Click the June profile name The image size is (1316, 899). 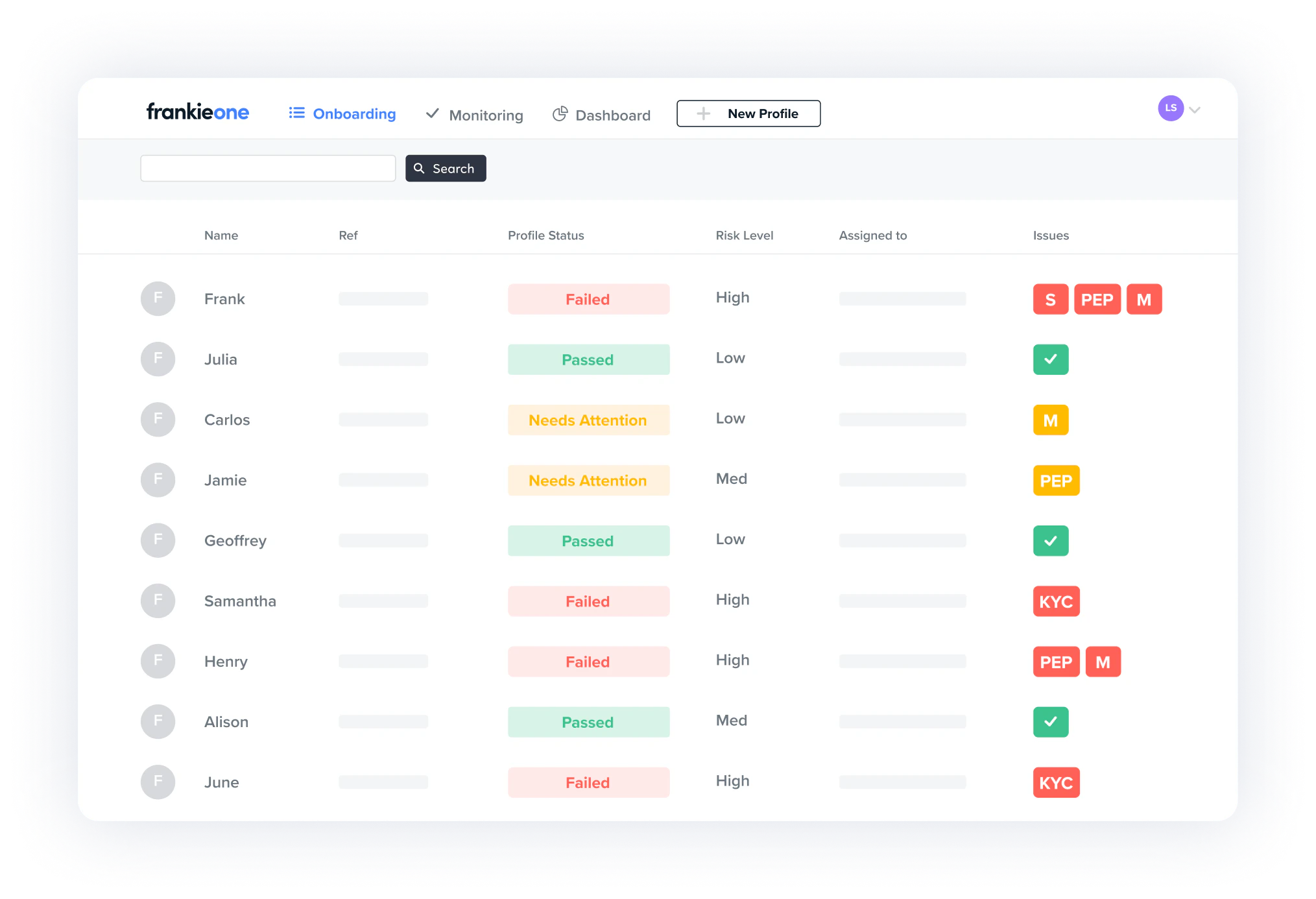[x=221, y=783]
